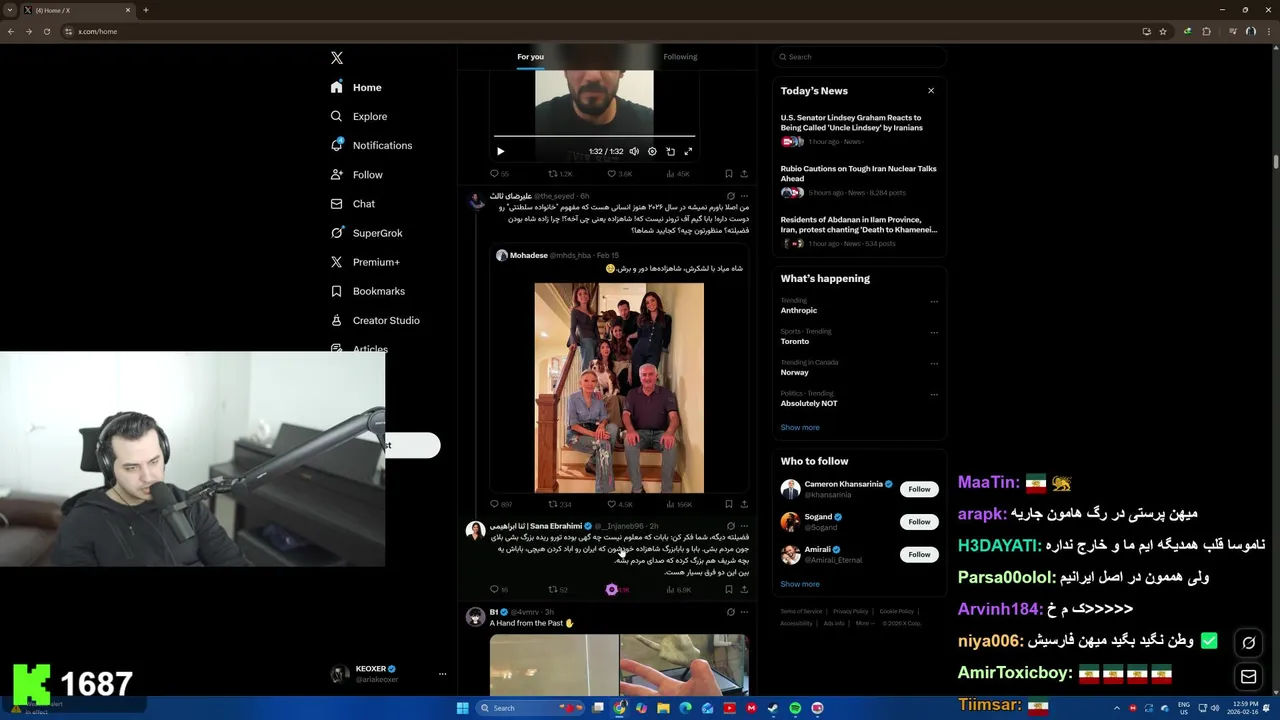1280x720 pixels.
Task: Open Explore in the sidebar
Action: coord(358,117)
